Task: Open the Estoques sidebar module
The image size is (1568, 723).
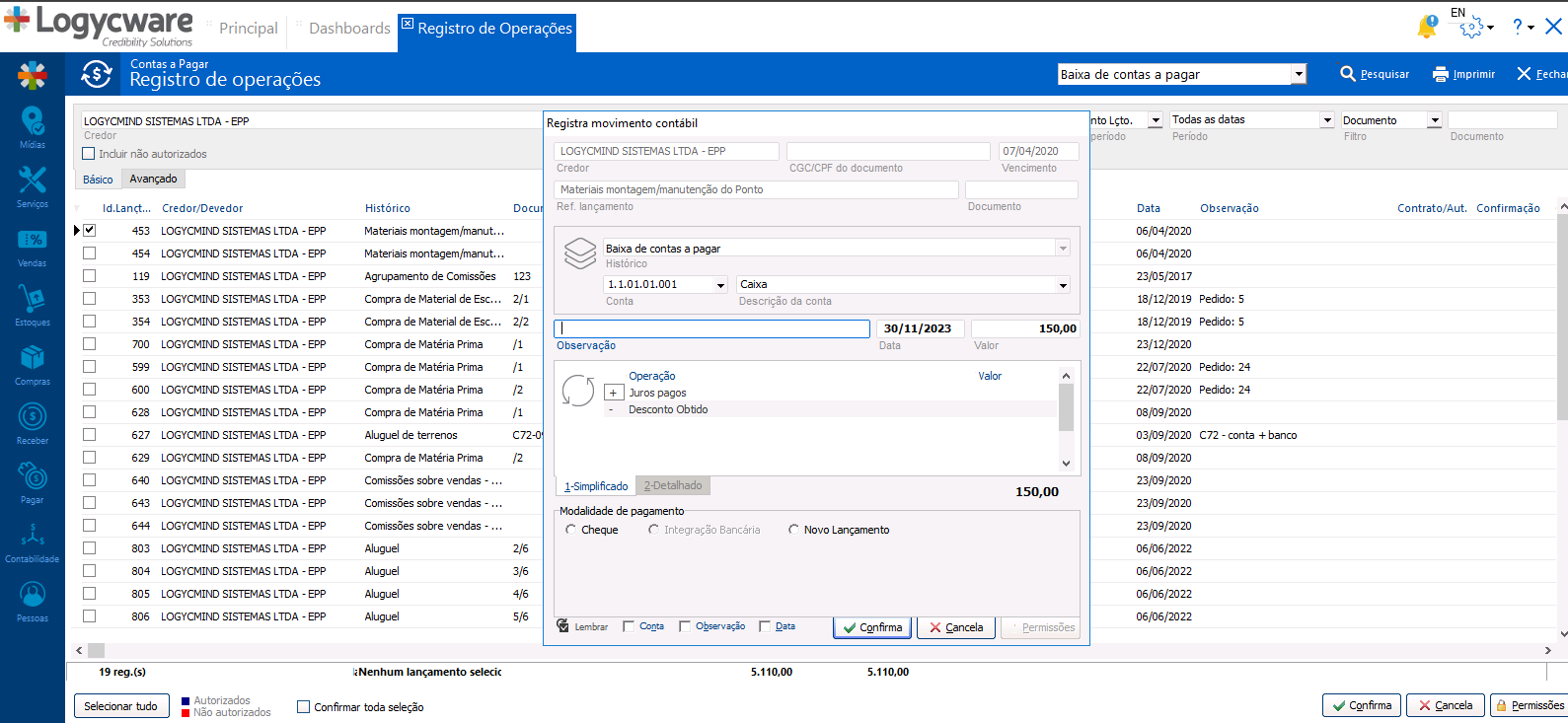Action: (32, 301)
